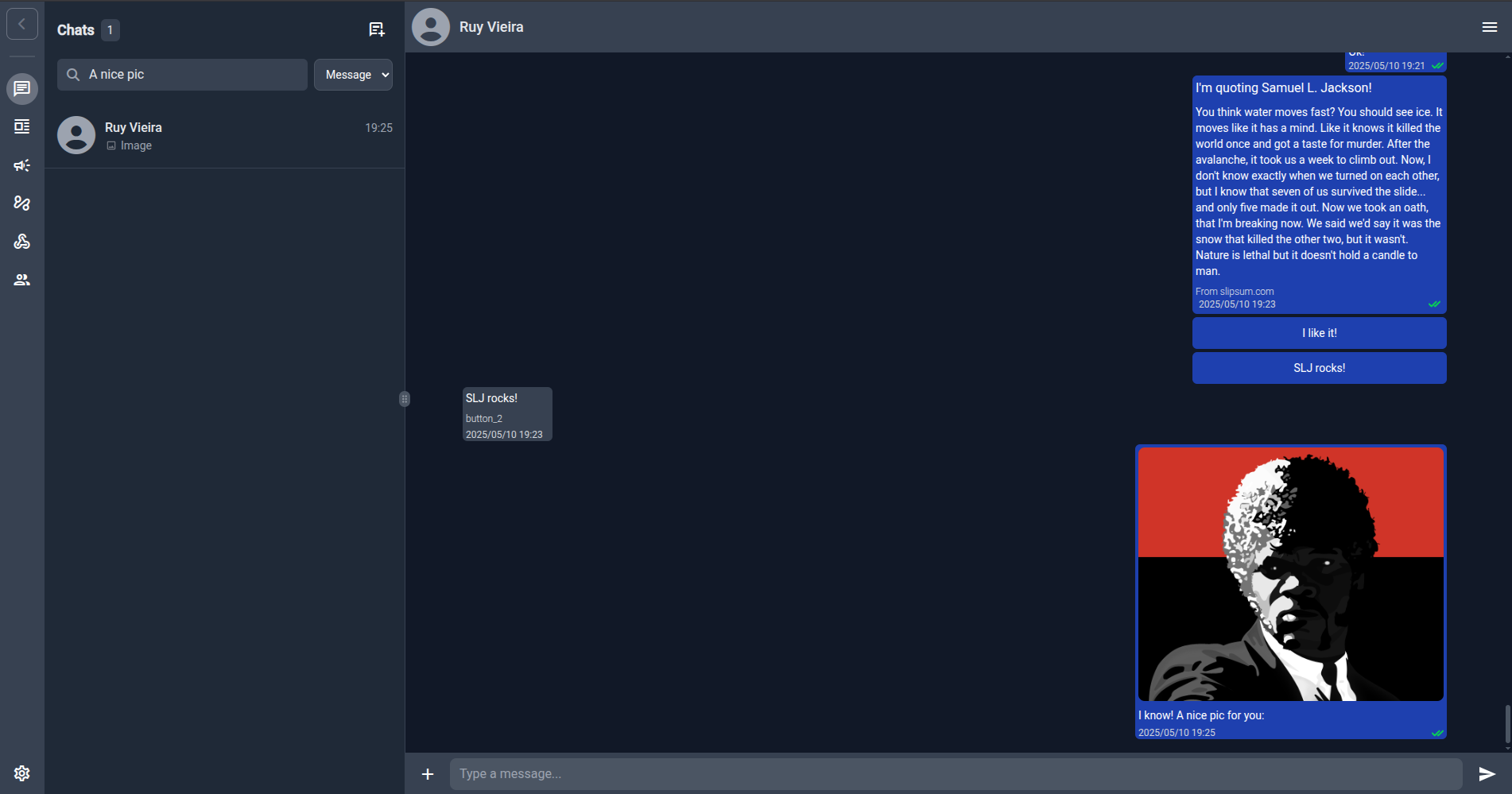Open the attachment plus icon
This screenshot has height=794, width=1512.
point(427,773)
